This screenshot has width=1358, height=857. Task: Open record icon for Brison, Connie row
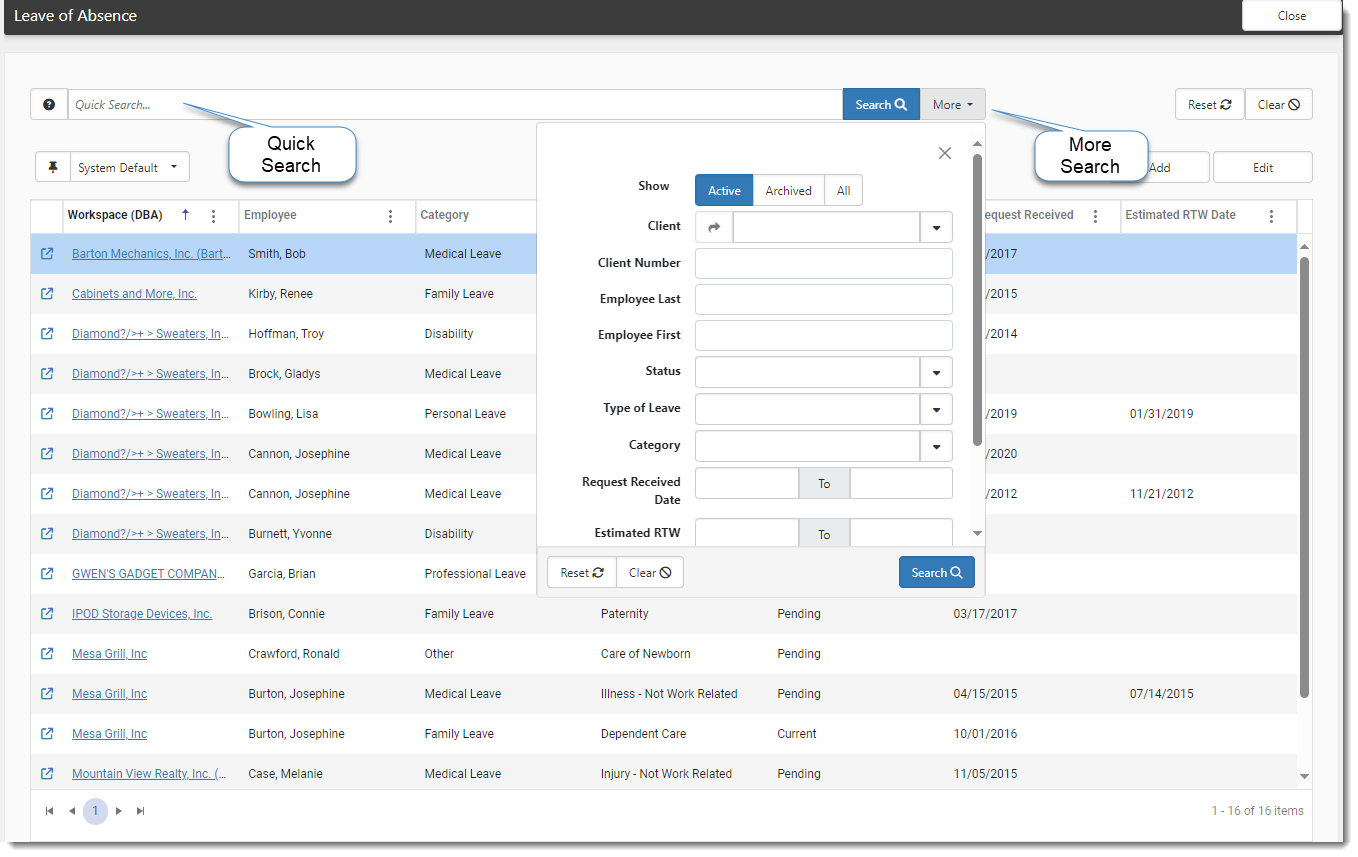click(x=47, y=614)
